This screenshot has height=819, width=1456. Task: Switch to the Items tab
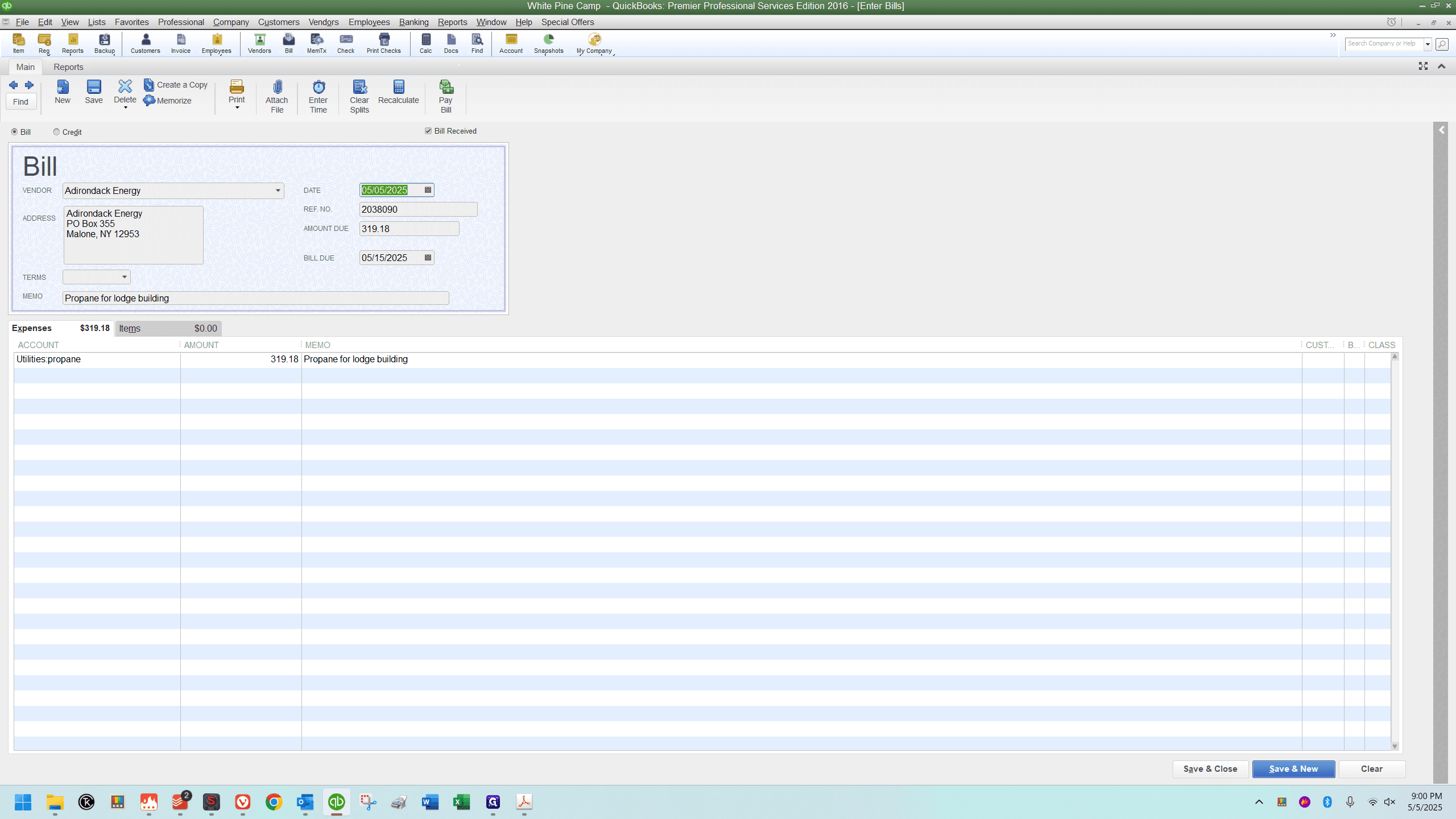168,329
